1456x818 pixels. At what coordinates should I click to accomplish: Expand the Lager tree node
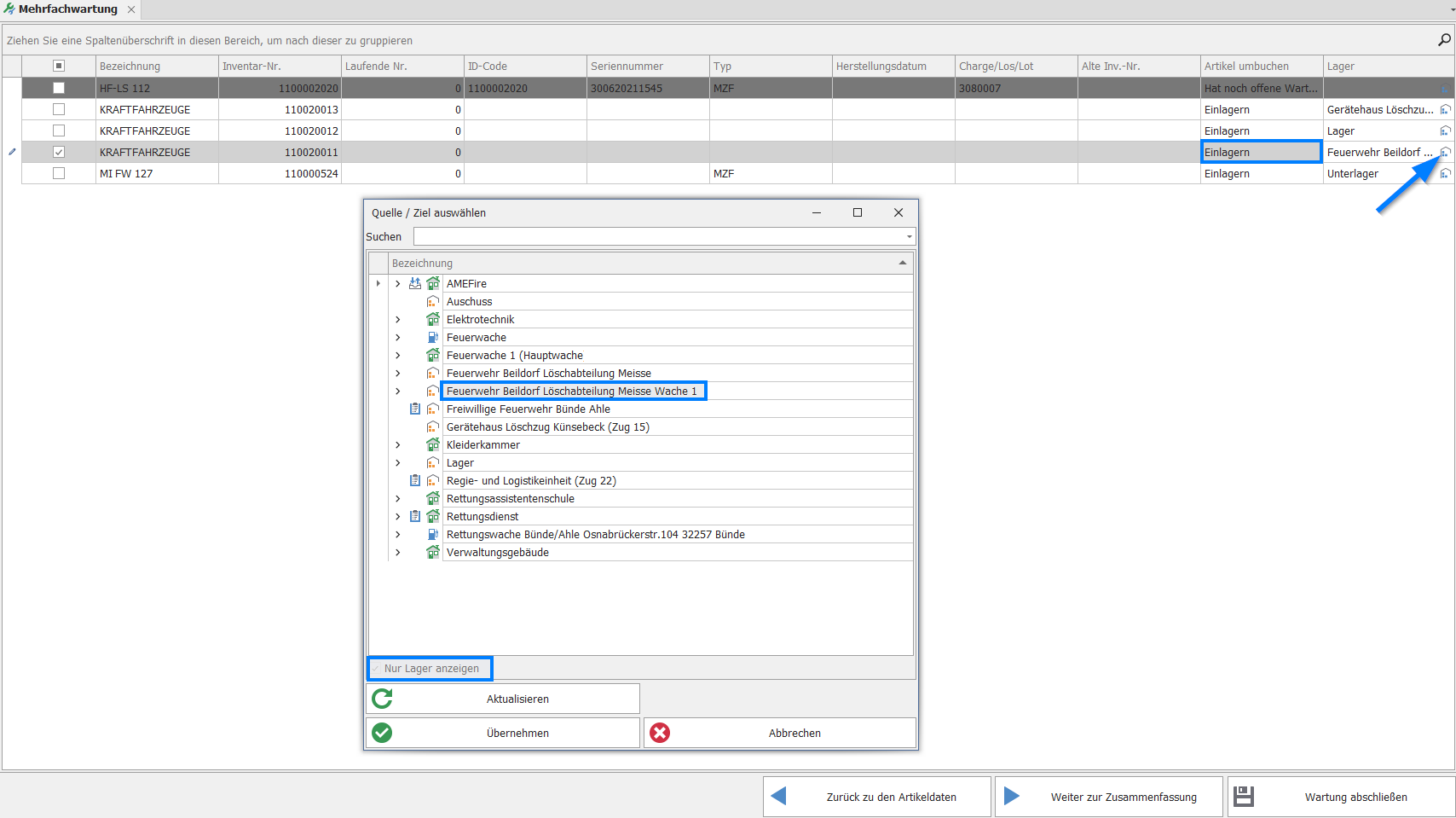397,463
